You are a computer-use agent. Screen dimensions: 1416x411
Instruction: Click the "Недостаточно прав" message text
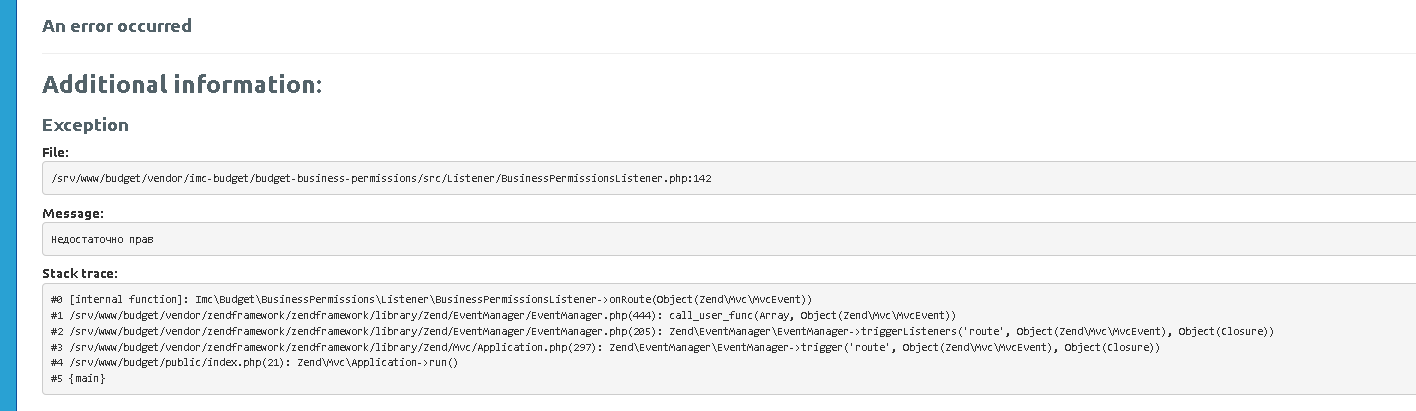coord(102,240)
